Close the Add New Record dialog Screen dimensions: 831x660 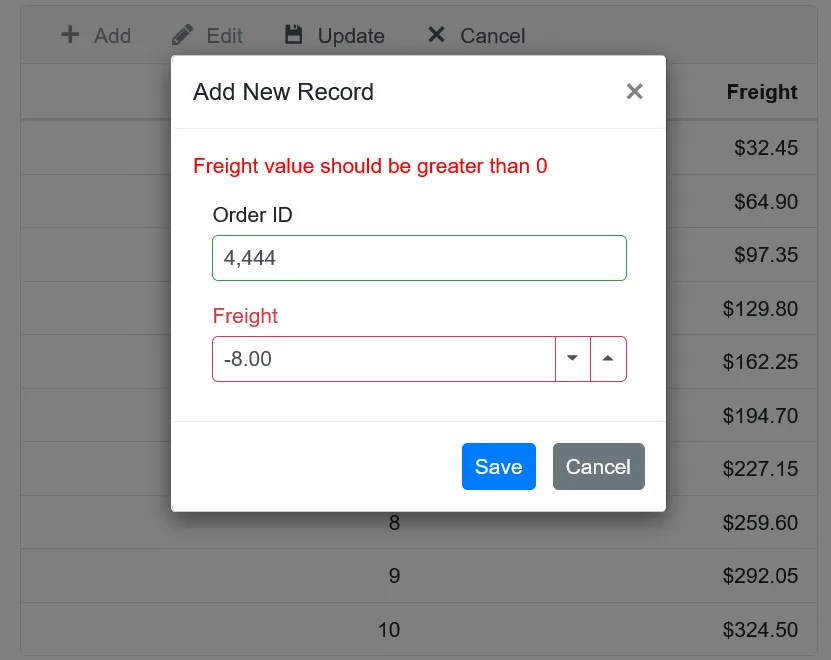coord(634,91)
